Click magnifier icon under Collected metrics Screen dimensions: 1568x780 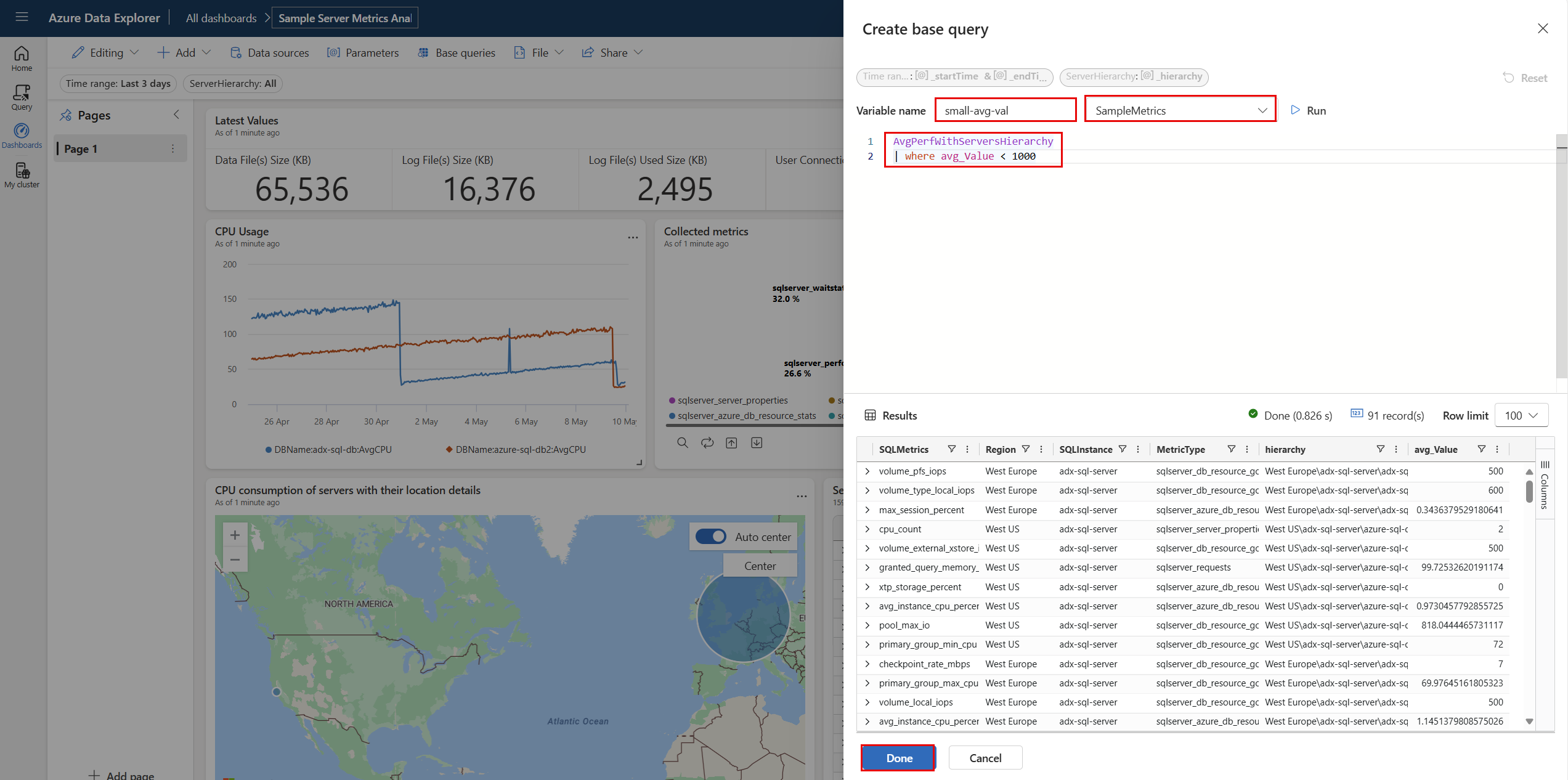pos(683,443)
